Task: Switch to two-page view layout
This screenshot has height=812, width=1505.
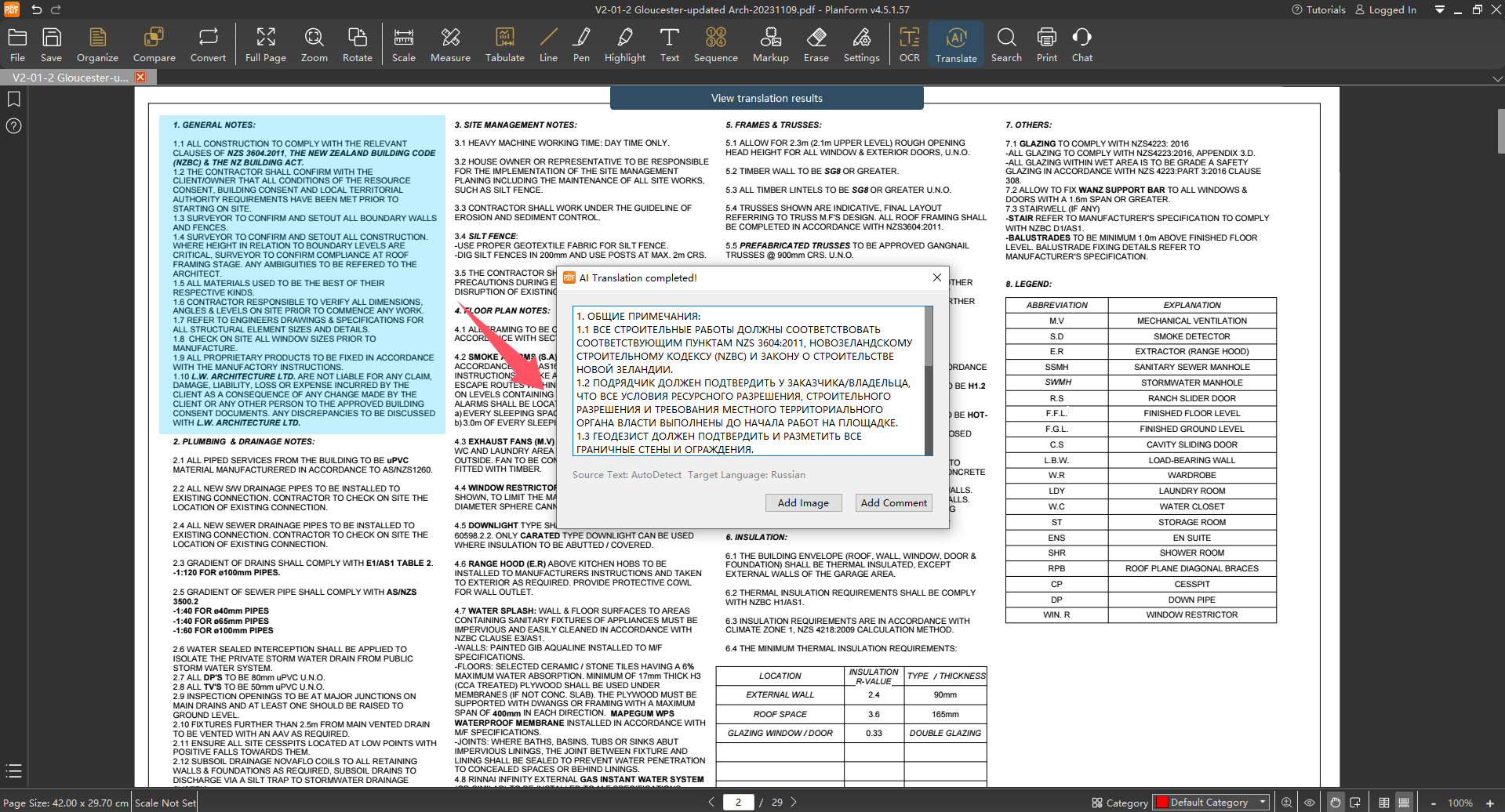Action: 1384,803
